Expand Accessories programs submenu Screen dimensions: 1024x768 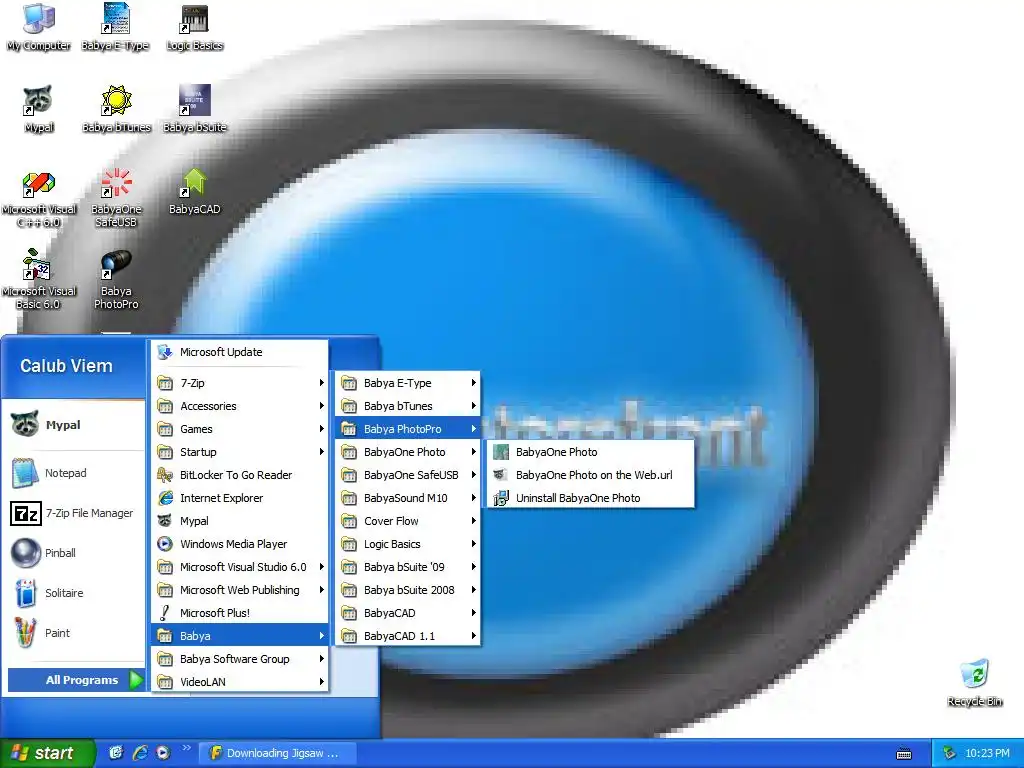click(240, 406)
